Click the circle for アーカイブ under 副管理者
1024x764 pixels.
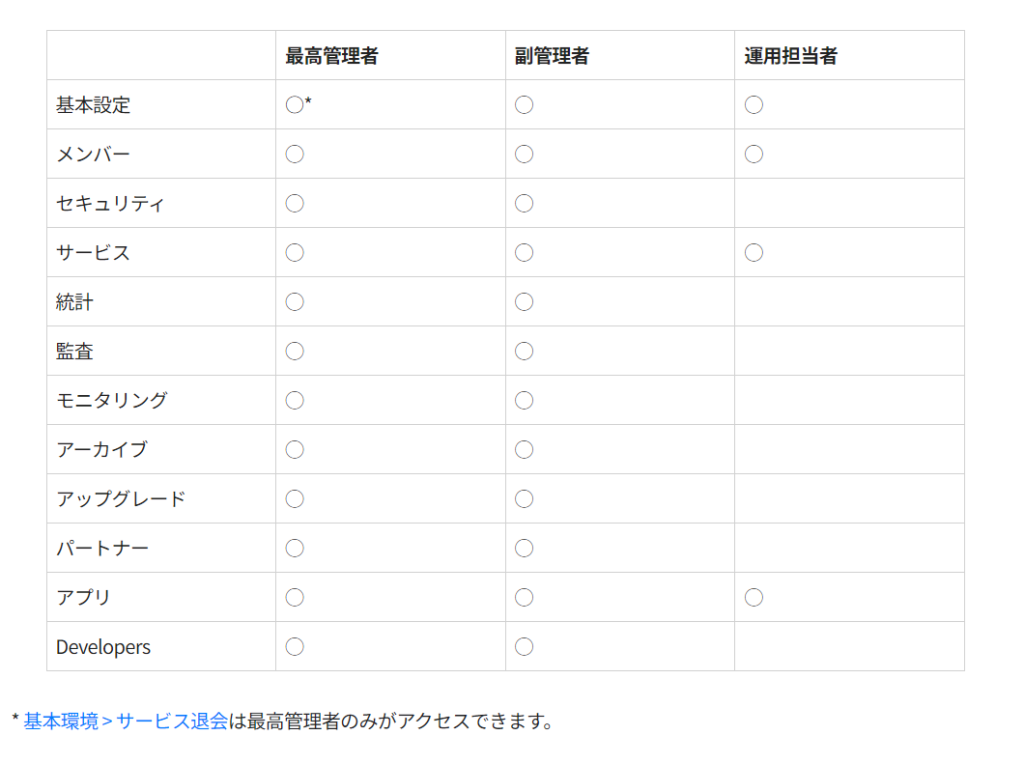524,450
